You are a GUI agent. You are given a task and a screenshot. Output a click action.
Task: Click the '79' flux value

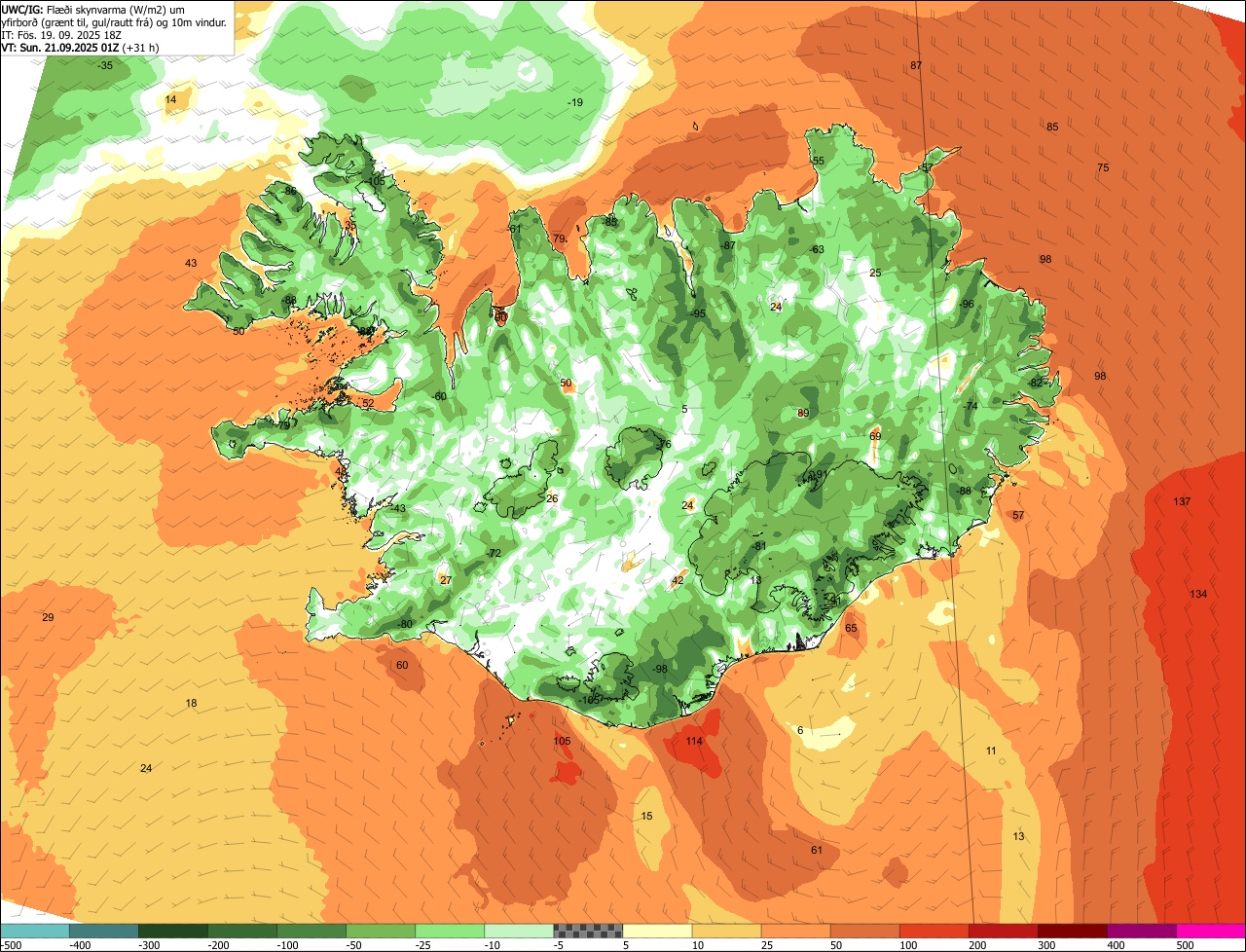pos(559,238)
